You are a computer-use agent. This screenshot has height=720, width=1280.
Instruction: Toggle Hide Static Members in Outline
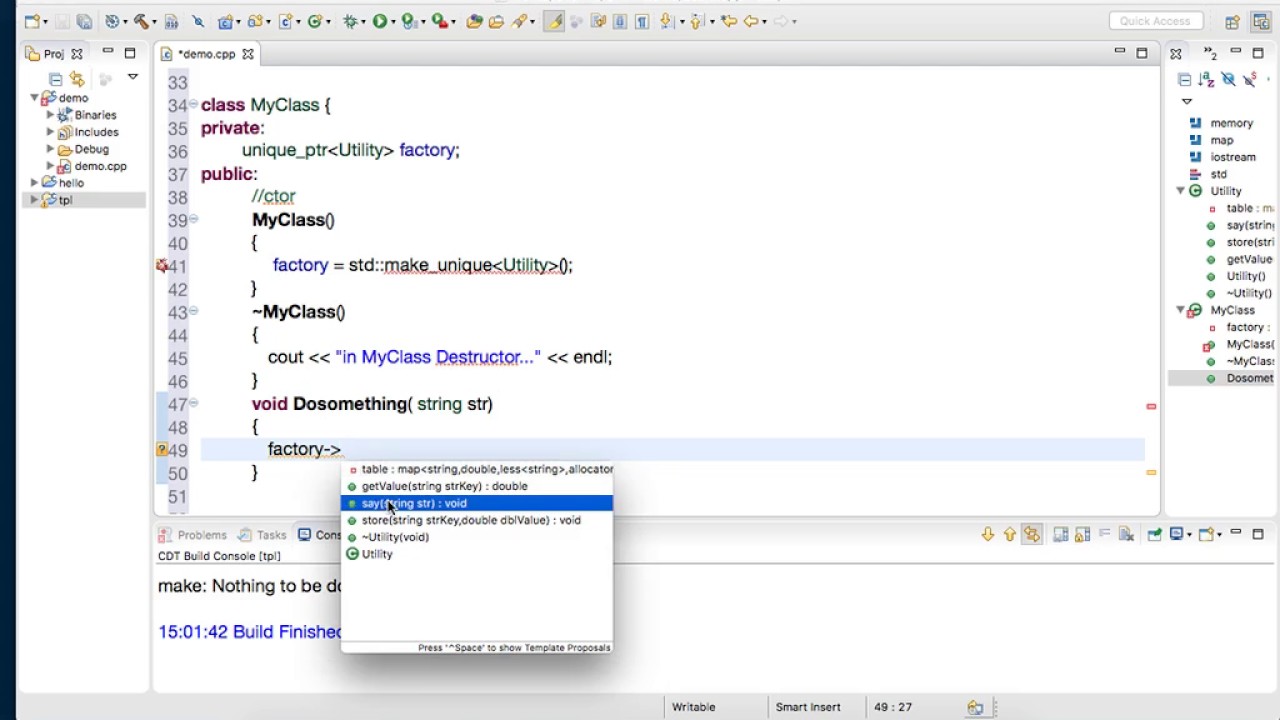[x=1250, y=79]
